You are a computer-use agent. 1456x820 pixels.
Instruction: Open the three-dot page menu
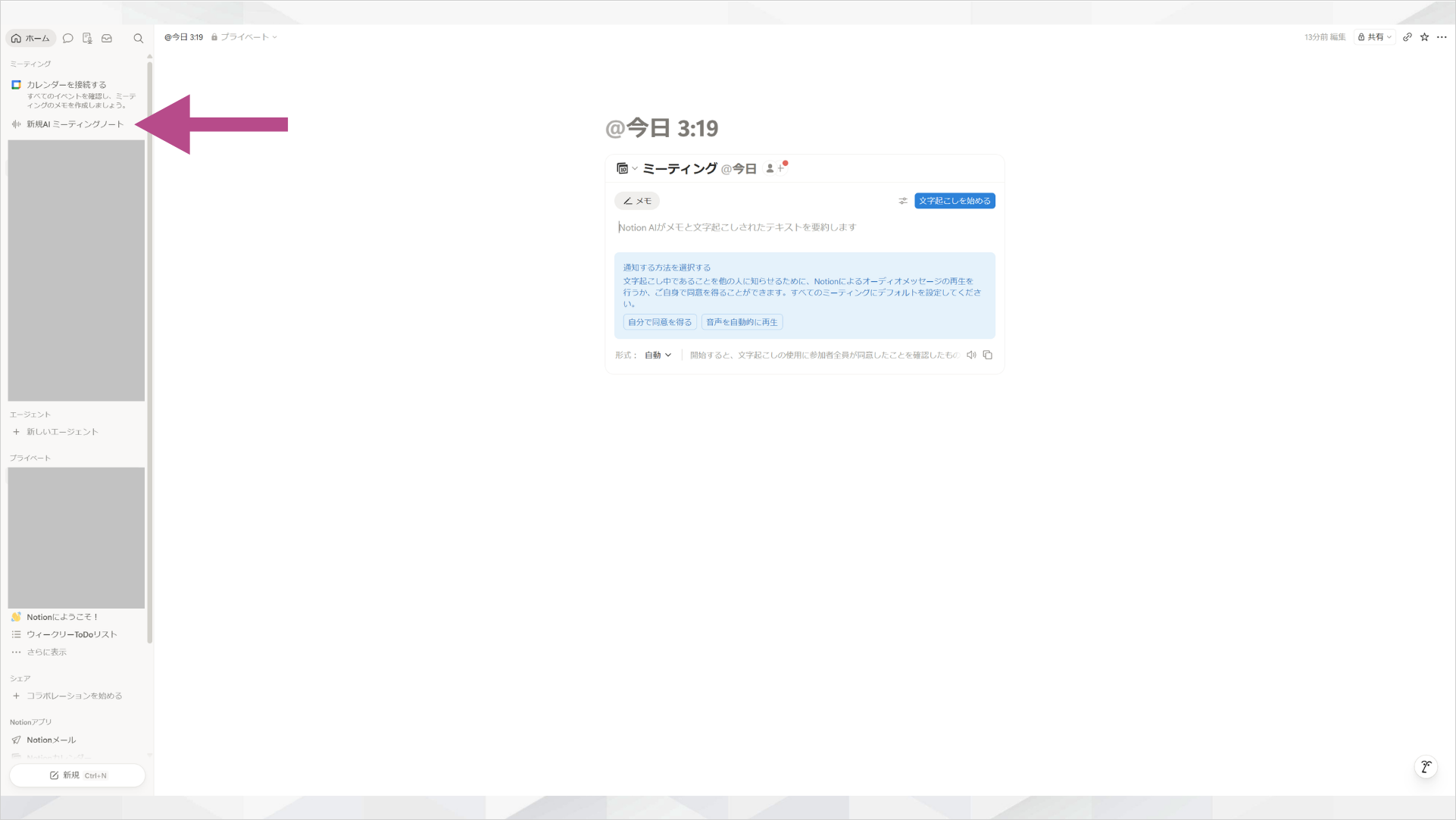[1442, 37]
